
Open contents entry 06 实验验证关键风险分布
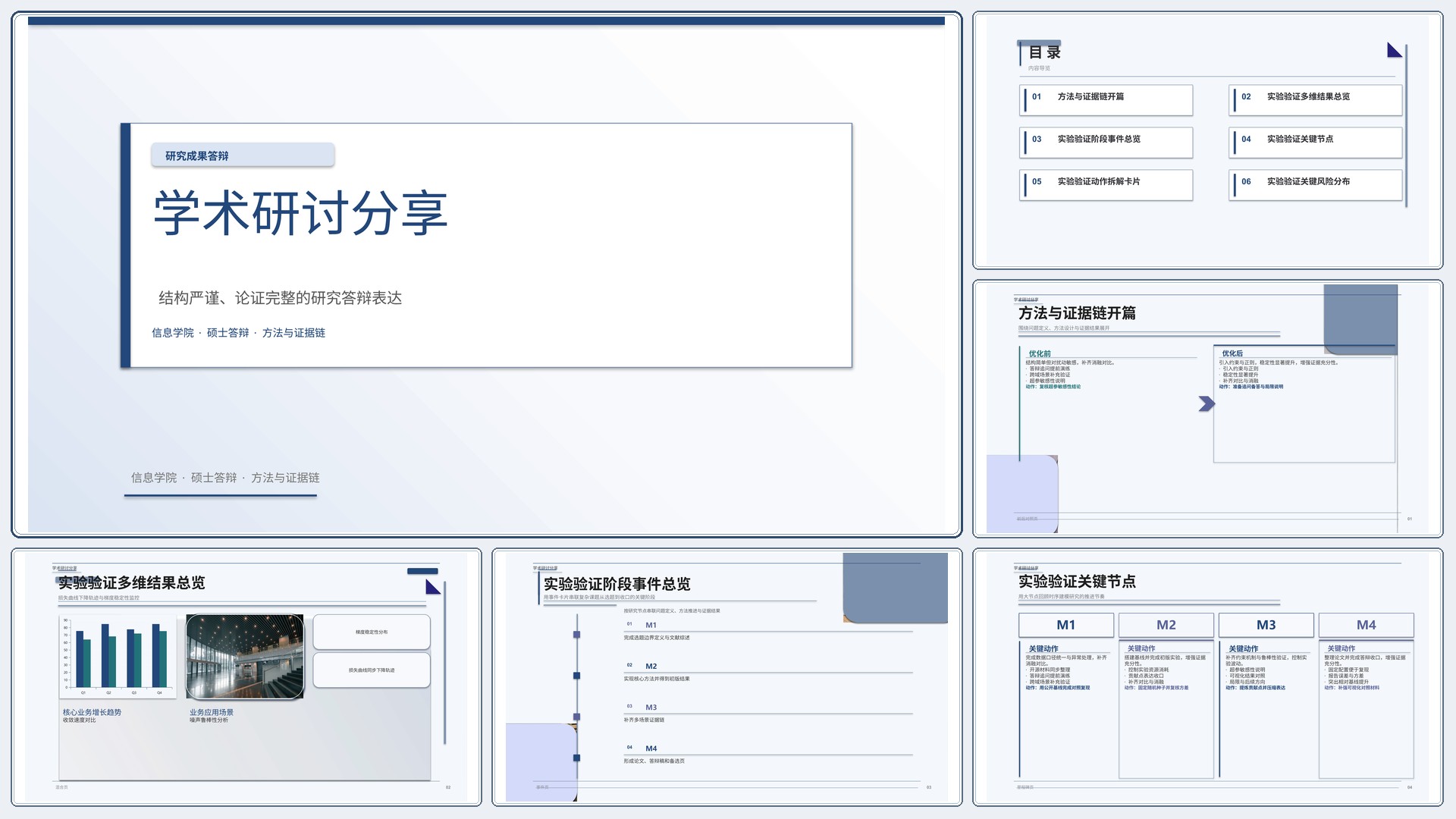(x=1316, y=185)
